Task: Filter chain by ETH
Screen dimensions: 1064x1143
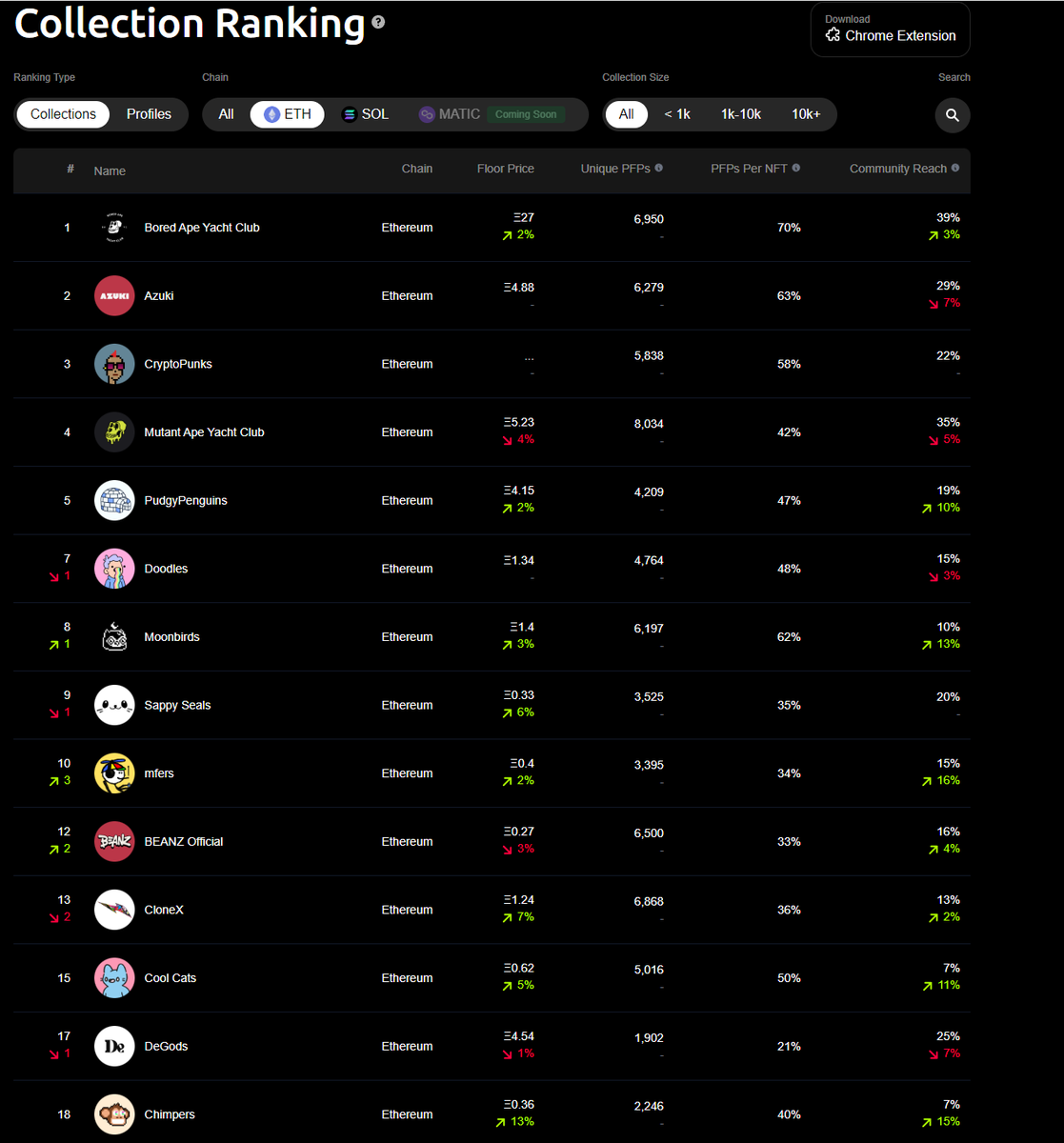Action: point(287,114)
